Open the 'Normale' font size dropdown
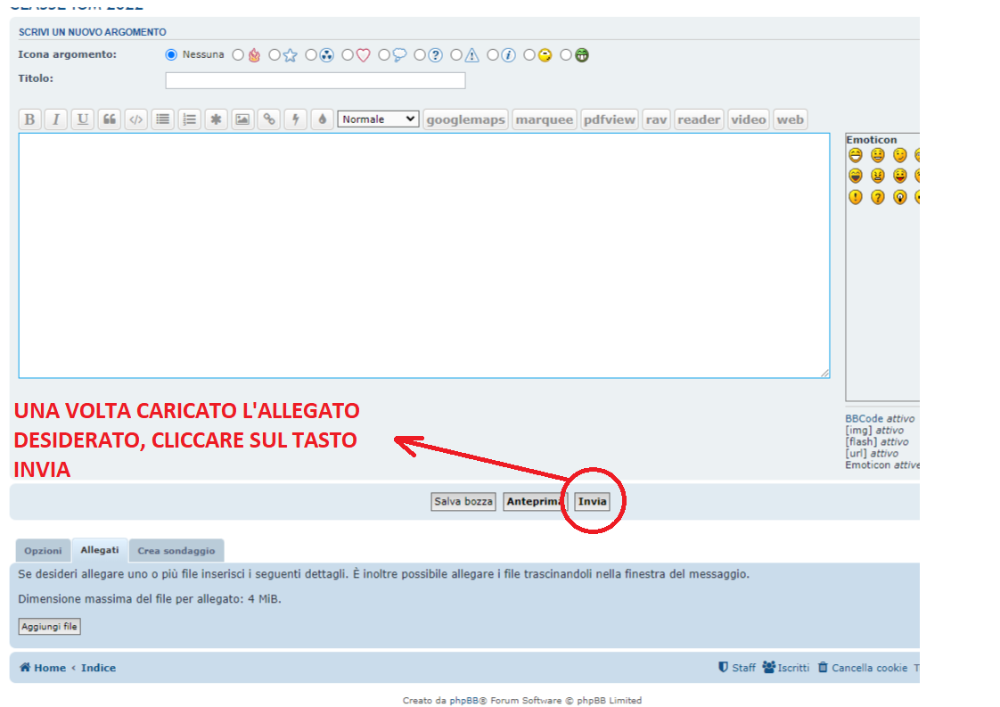 pos(378,119)
